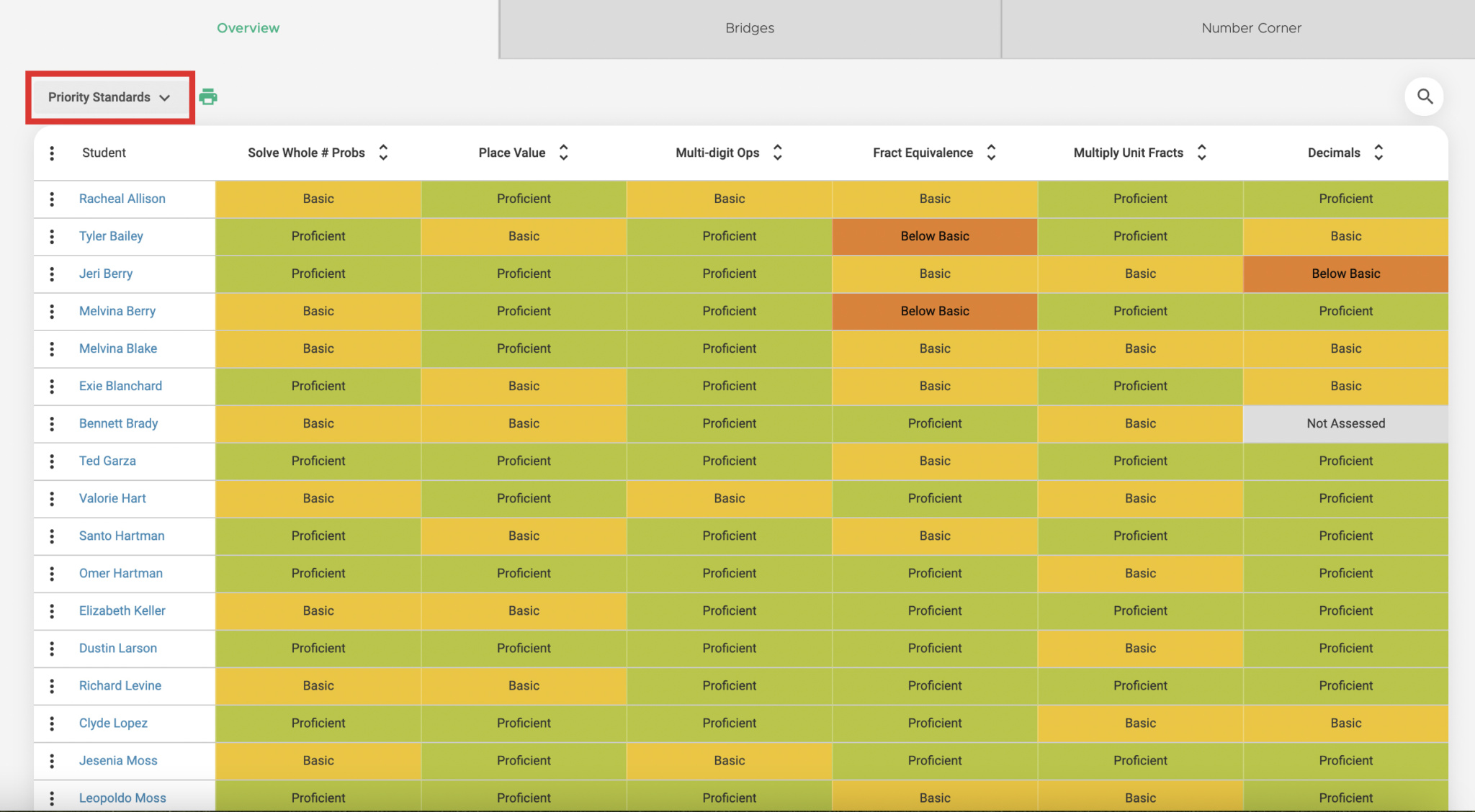Open student Richard Levine's link

(x=120, y=685)
